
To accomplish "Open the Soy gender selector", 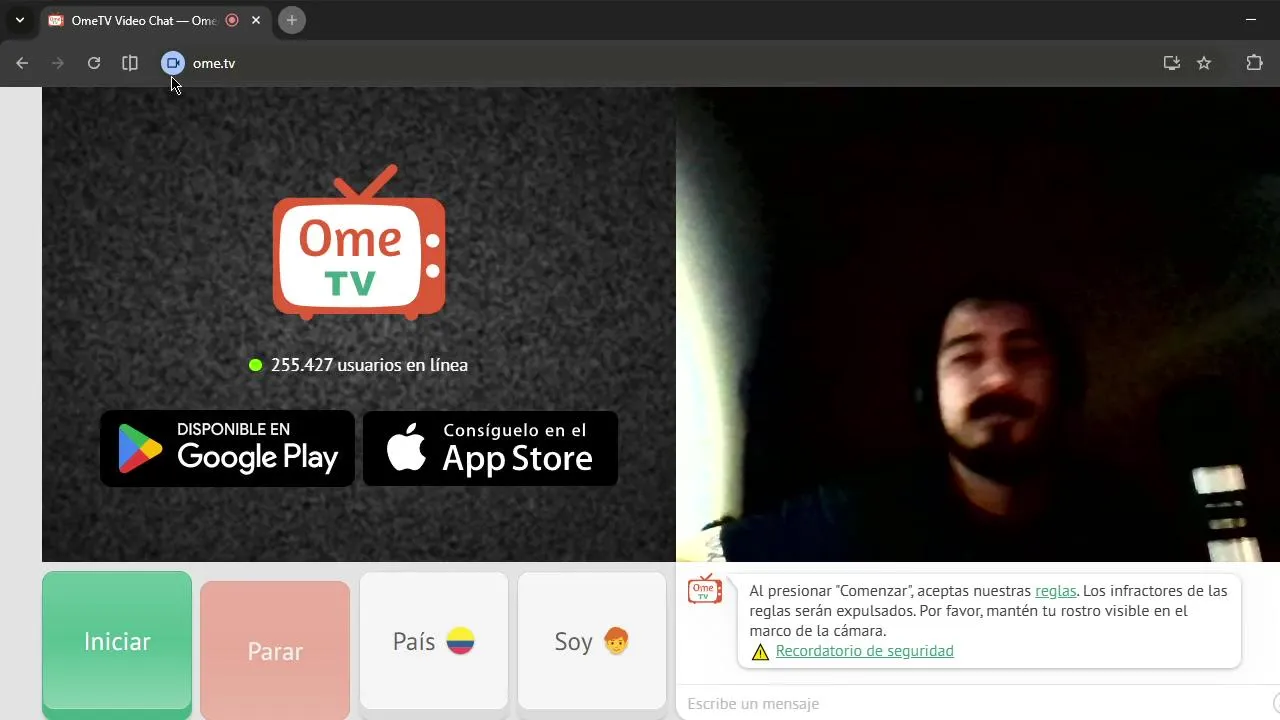I will tap(592, 641).
